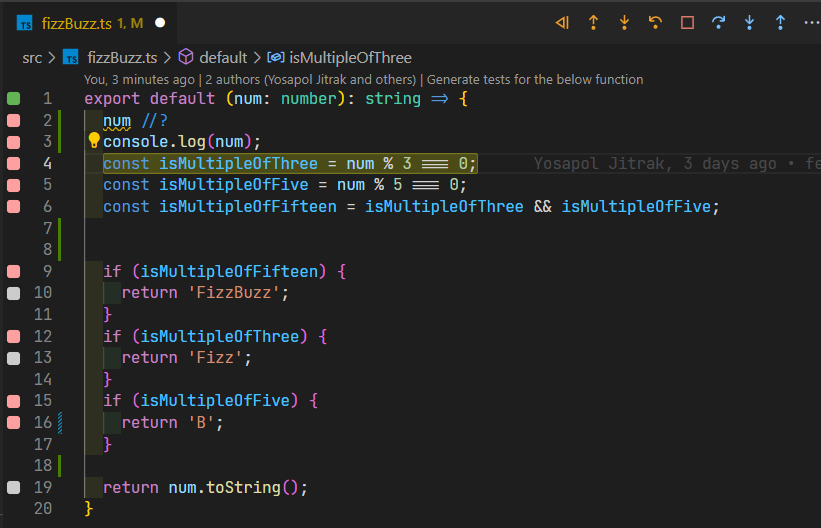
Task: Click 'Generate tests for the below function' link
Action: 535,79
